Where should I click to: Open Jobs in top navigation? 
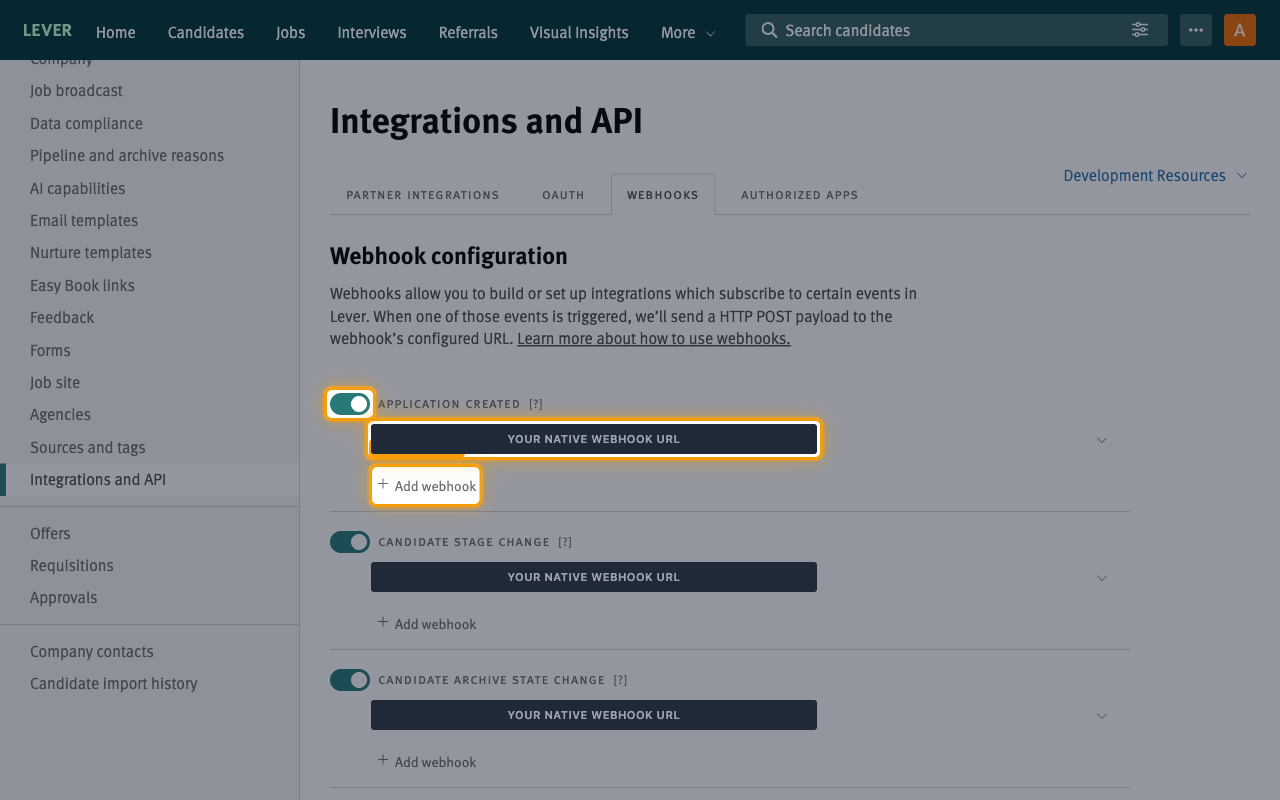point(291,32)
